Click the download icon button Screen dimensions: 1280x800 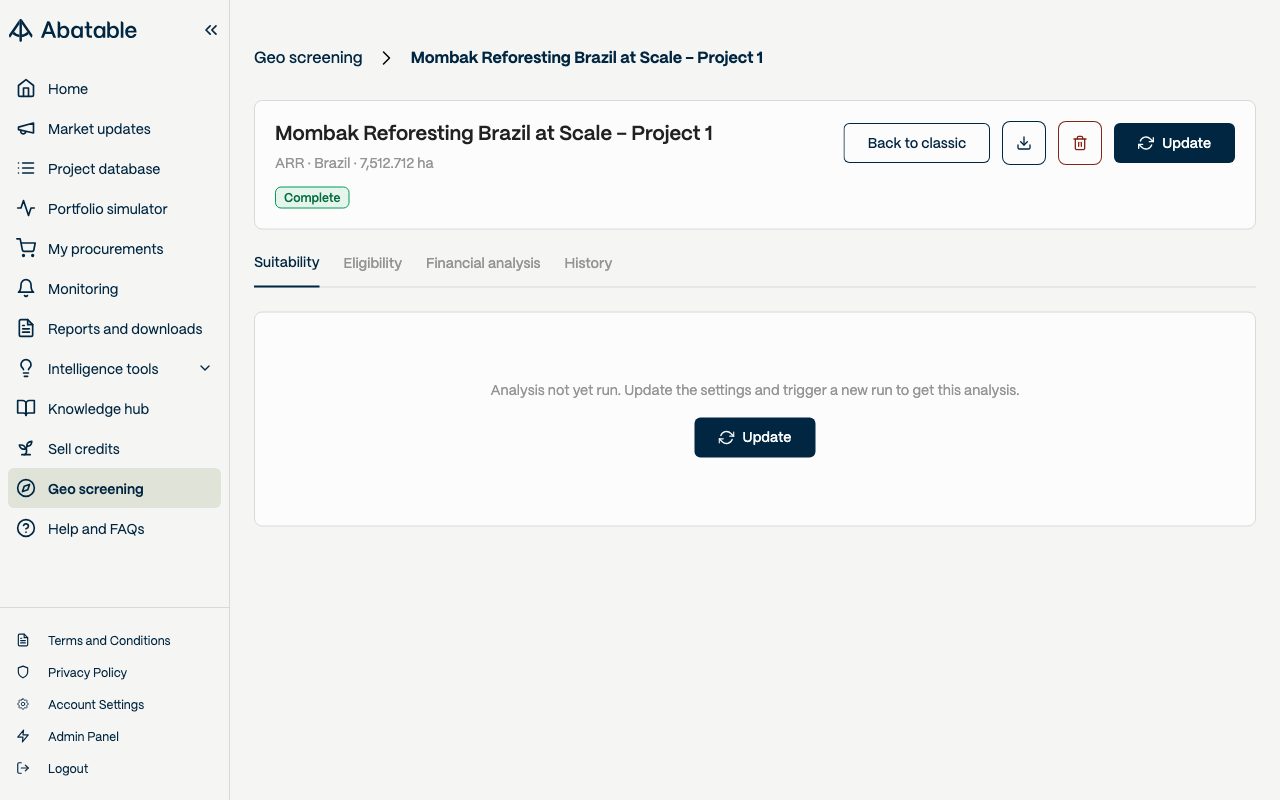click(x=1024, y=143)
